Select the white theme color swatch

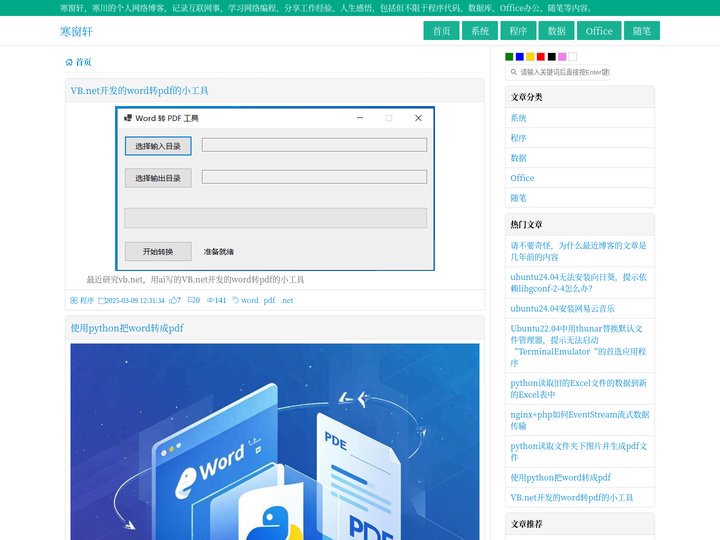573,56
